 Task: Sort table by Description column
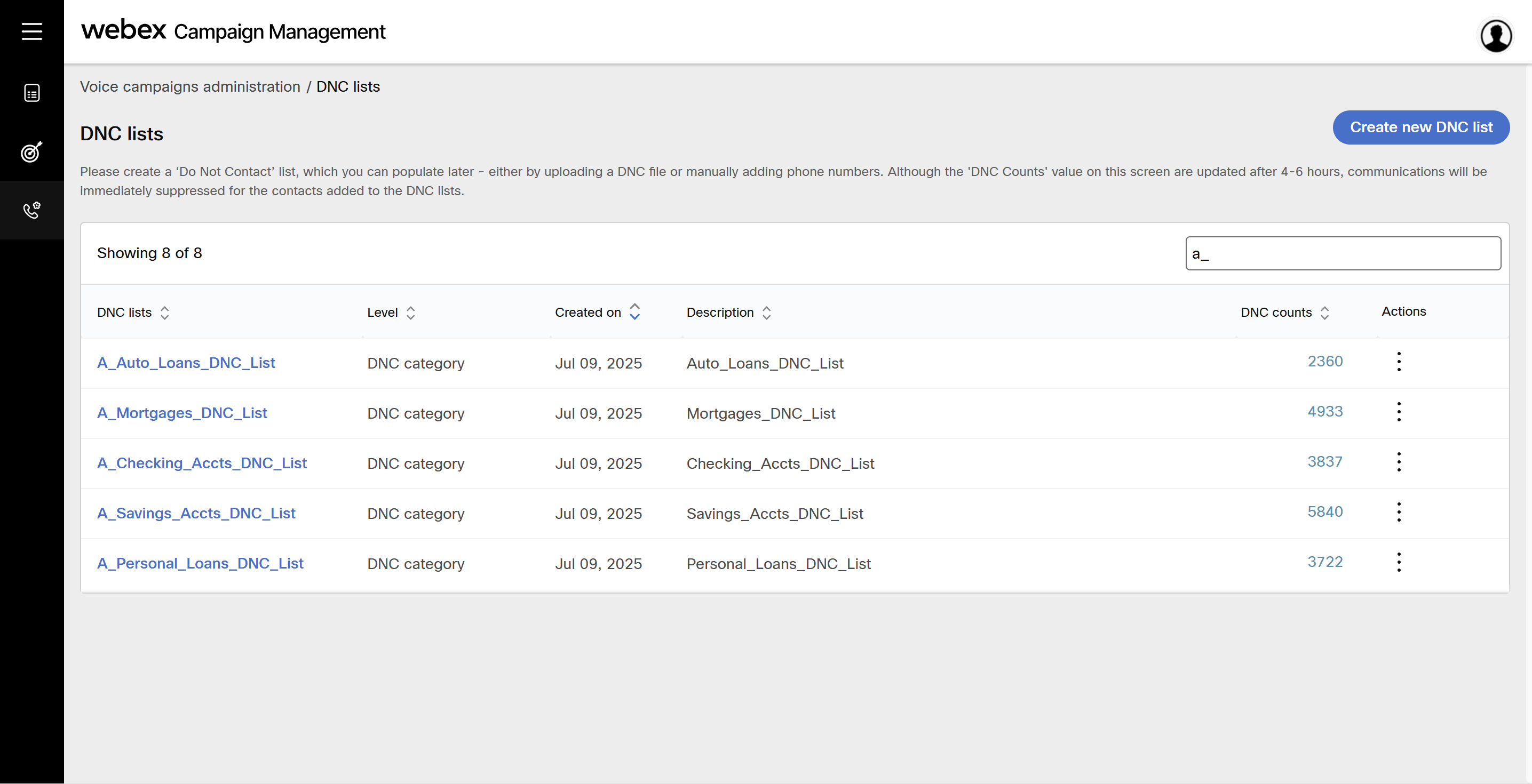766,313
